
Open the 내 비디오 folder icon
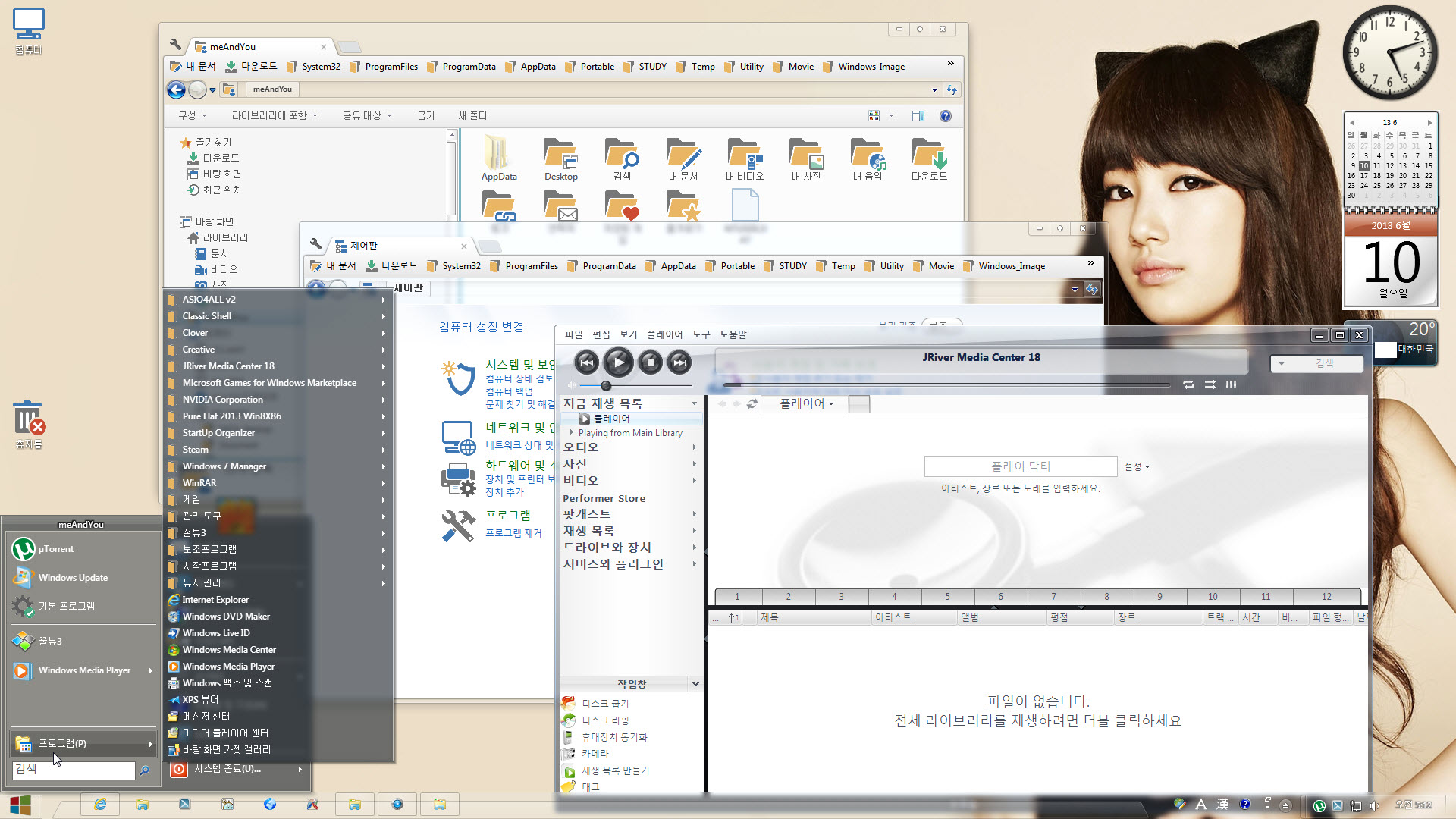click(x=744, y=158)
